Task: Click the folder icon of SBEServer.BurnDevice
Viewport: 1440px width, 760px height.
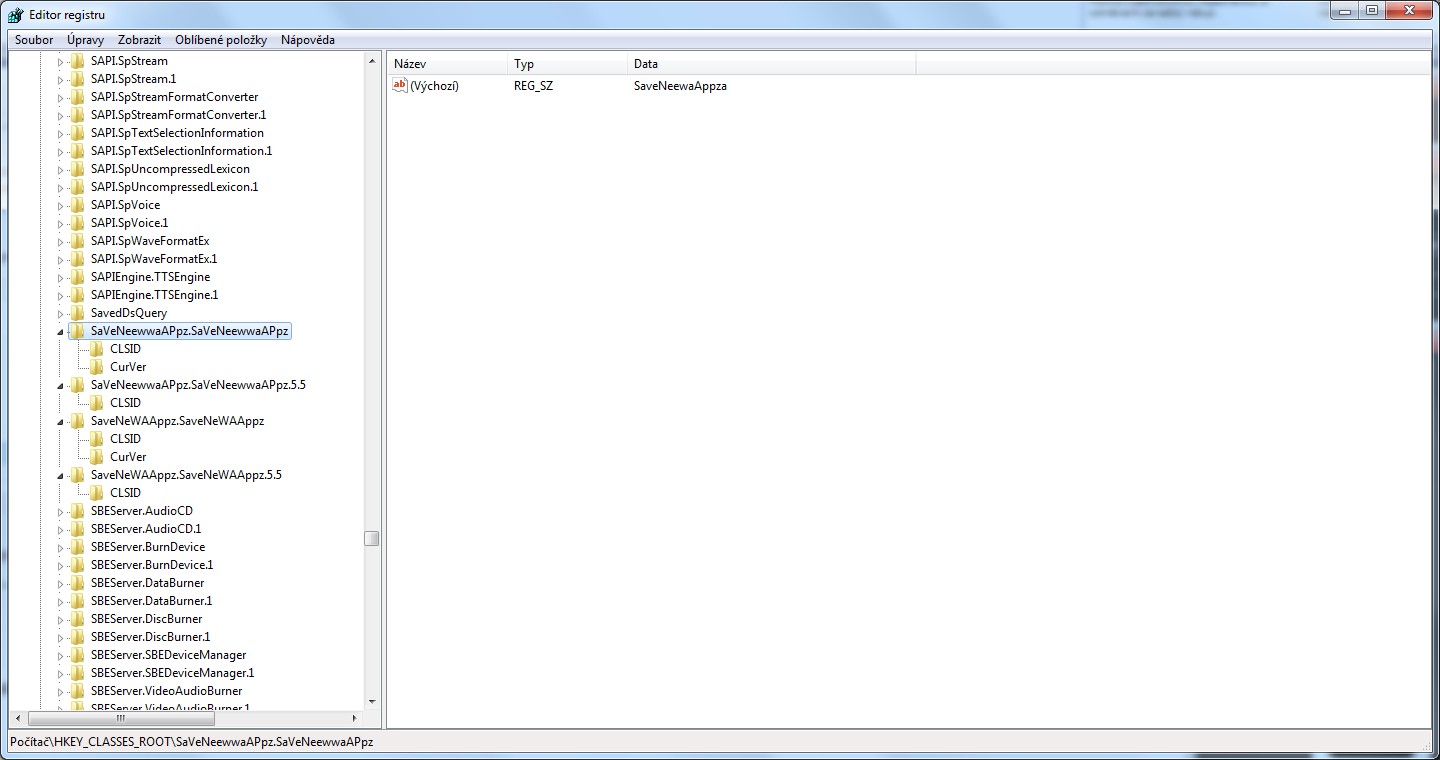Action: [77, 547]
